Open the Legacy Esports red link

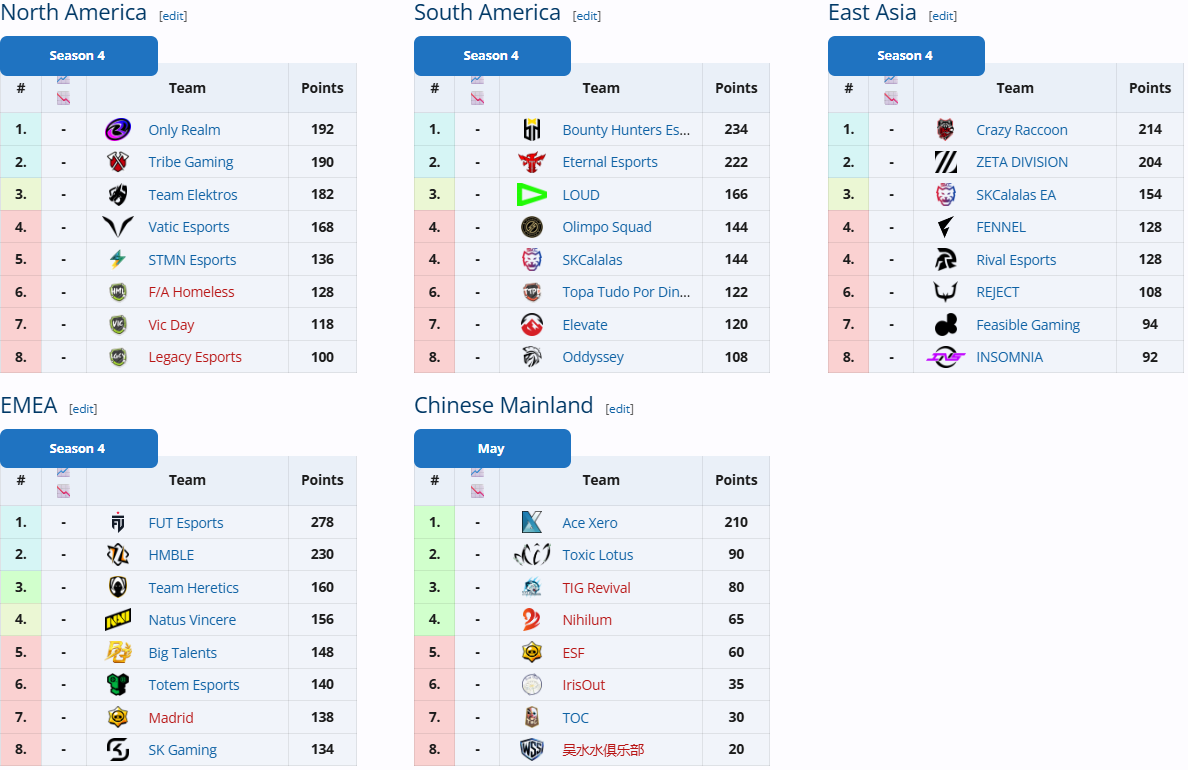click(x=195, y=357)
